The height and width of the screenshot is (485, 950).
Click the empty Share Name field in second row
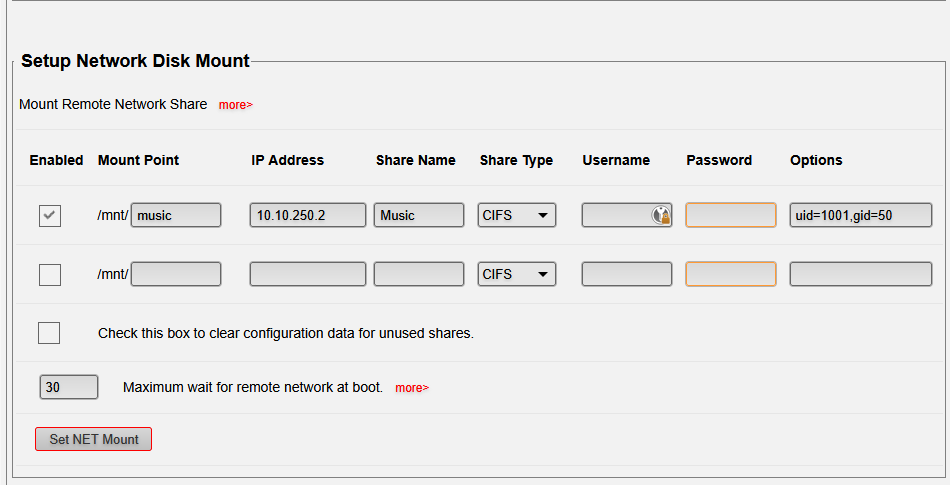[x=419, y=274]
